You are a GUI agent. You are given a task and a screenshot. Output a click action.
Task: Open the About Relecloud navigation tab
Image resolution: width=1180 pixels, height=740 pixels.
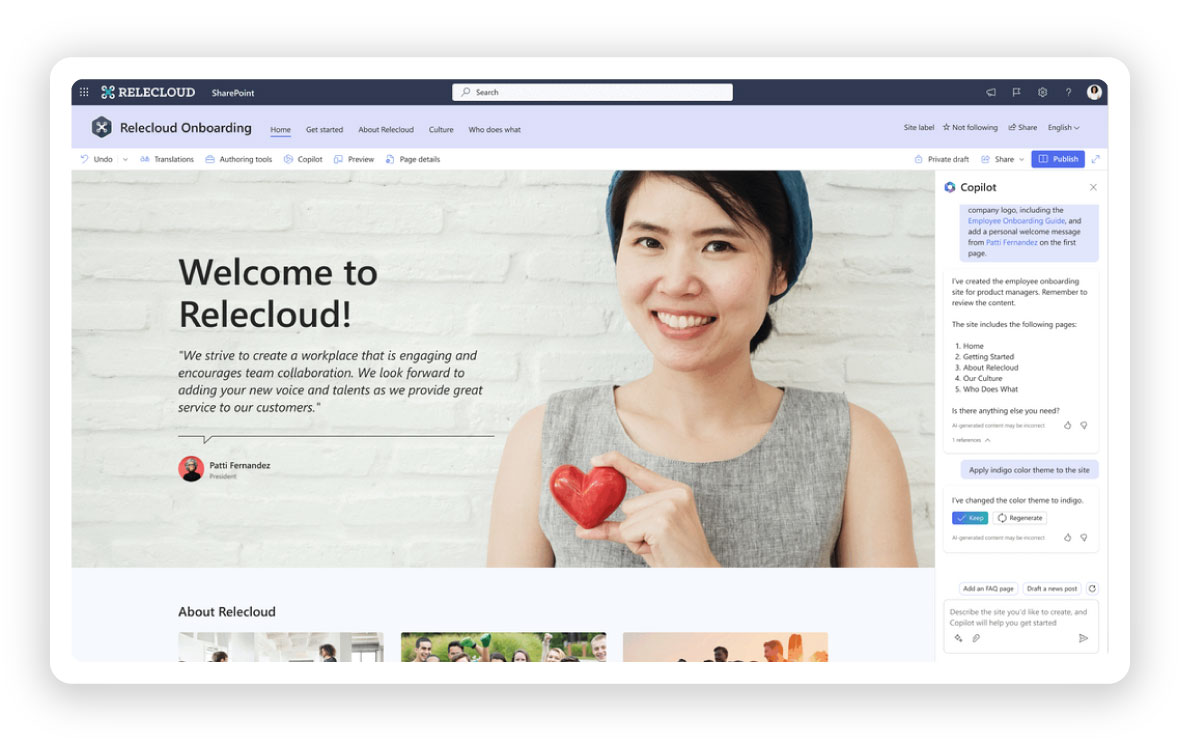386,129
